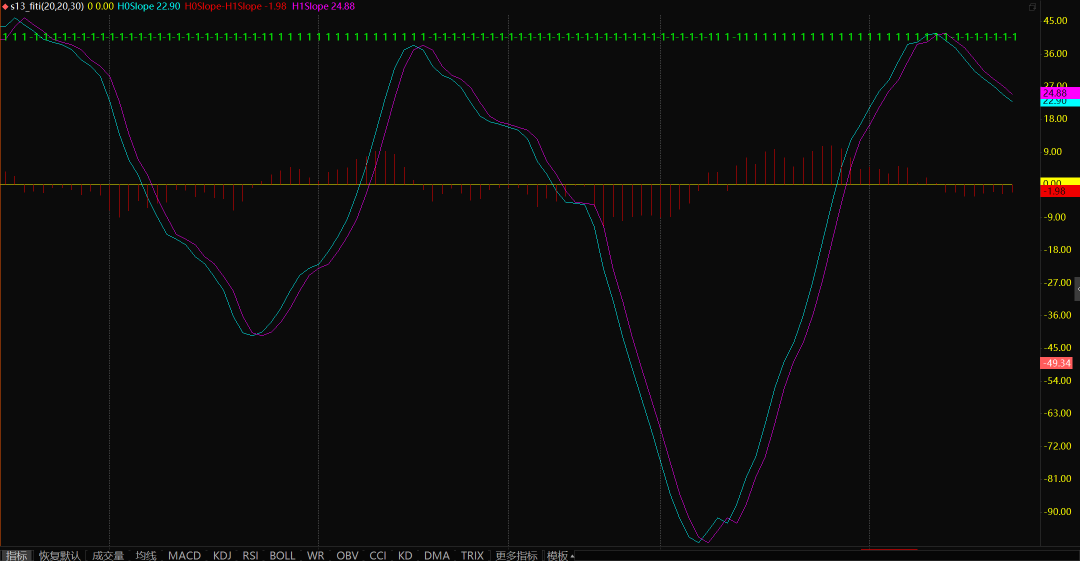This screenshot has width=1080, height=561.
Task: Open the 指标 tab
Action: [x=17, y=555]
